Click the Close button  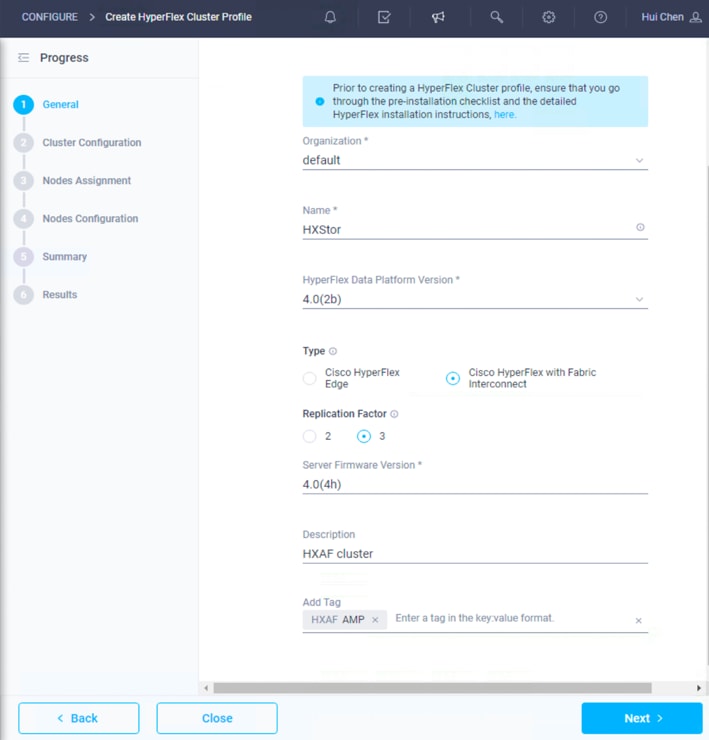[x=217, y=718]
